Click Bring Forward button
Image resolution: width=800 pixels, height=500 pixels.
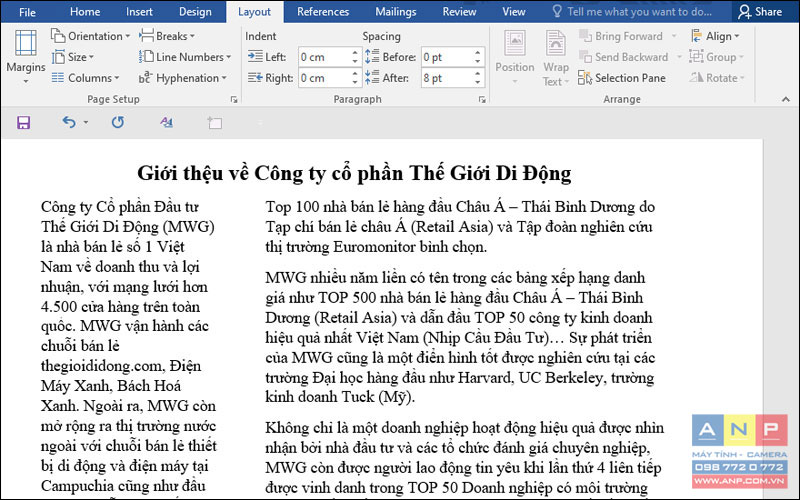(620, 36)
